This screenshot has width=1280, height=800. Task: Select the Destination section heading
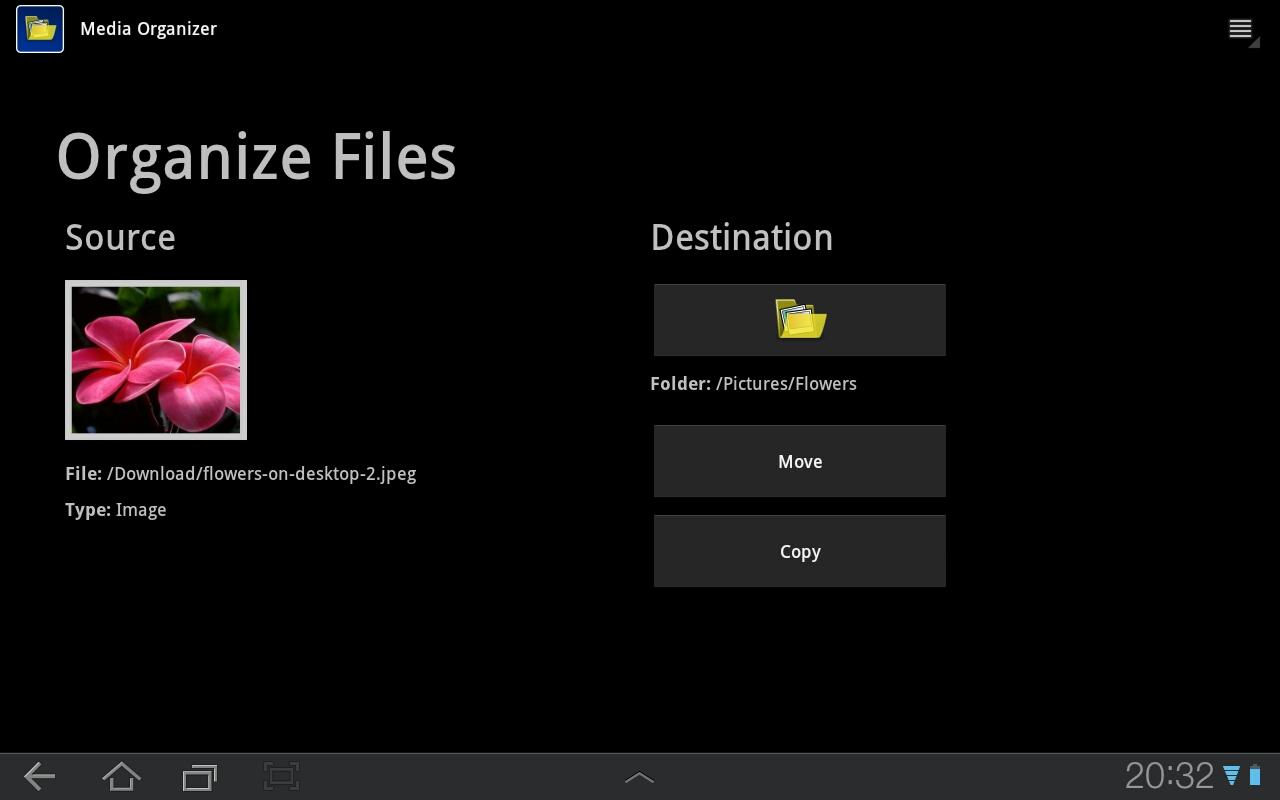(x=742, y=237)
